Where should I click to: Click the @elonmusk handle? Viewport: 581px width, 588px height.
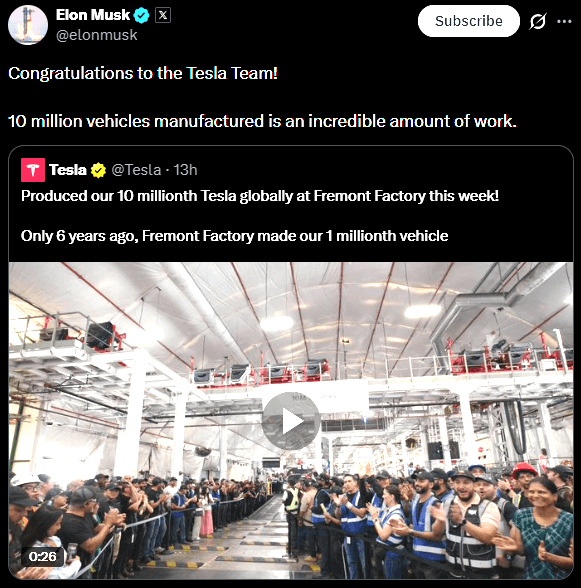pyautogui.click(x=96, y=35)
